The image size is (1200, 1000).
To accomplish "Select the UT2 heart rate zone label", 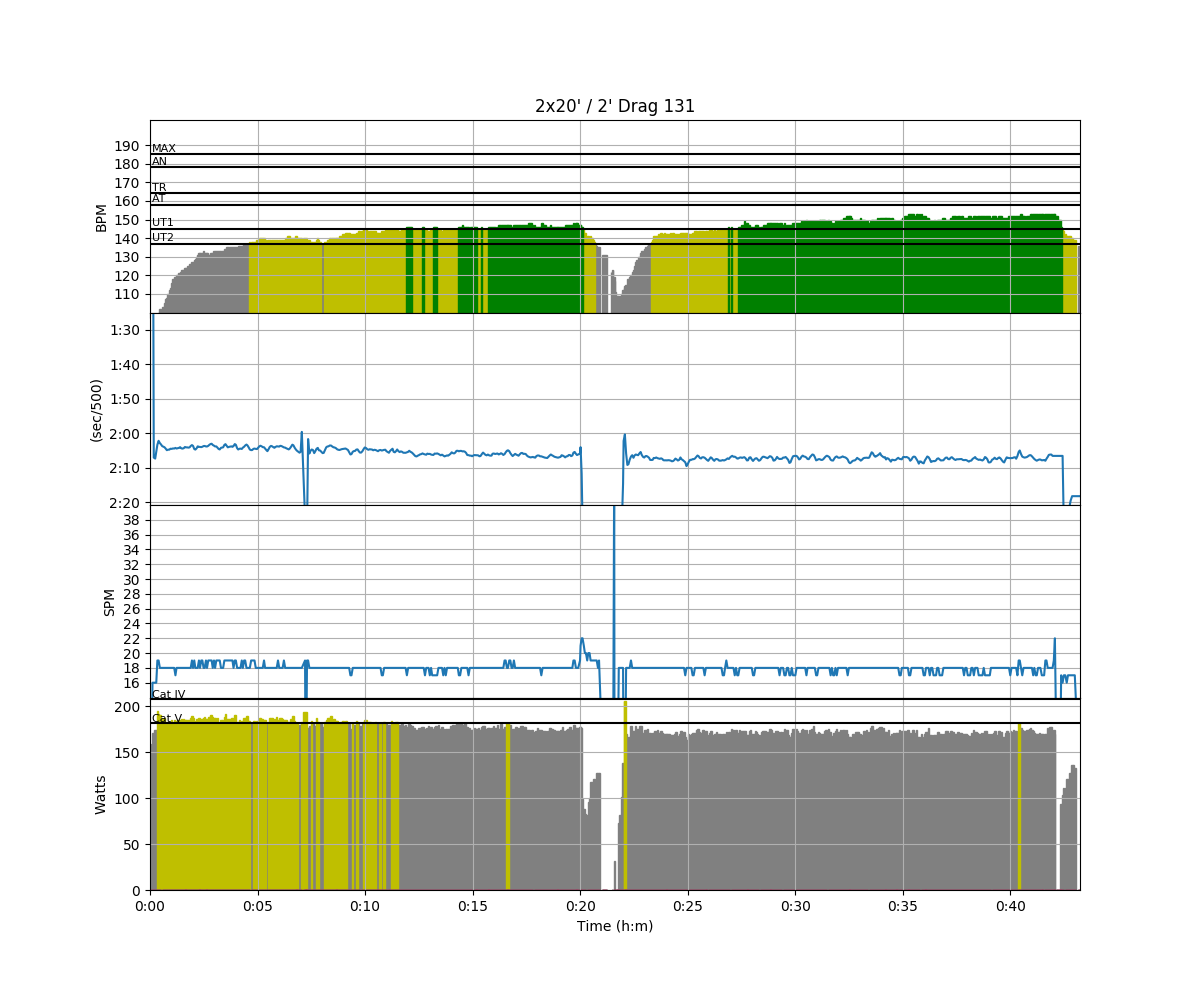I will [x=163, y=238].
